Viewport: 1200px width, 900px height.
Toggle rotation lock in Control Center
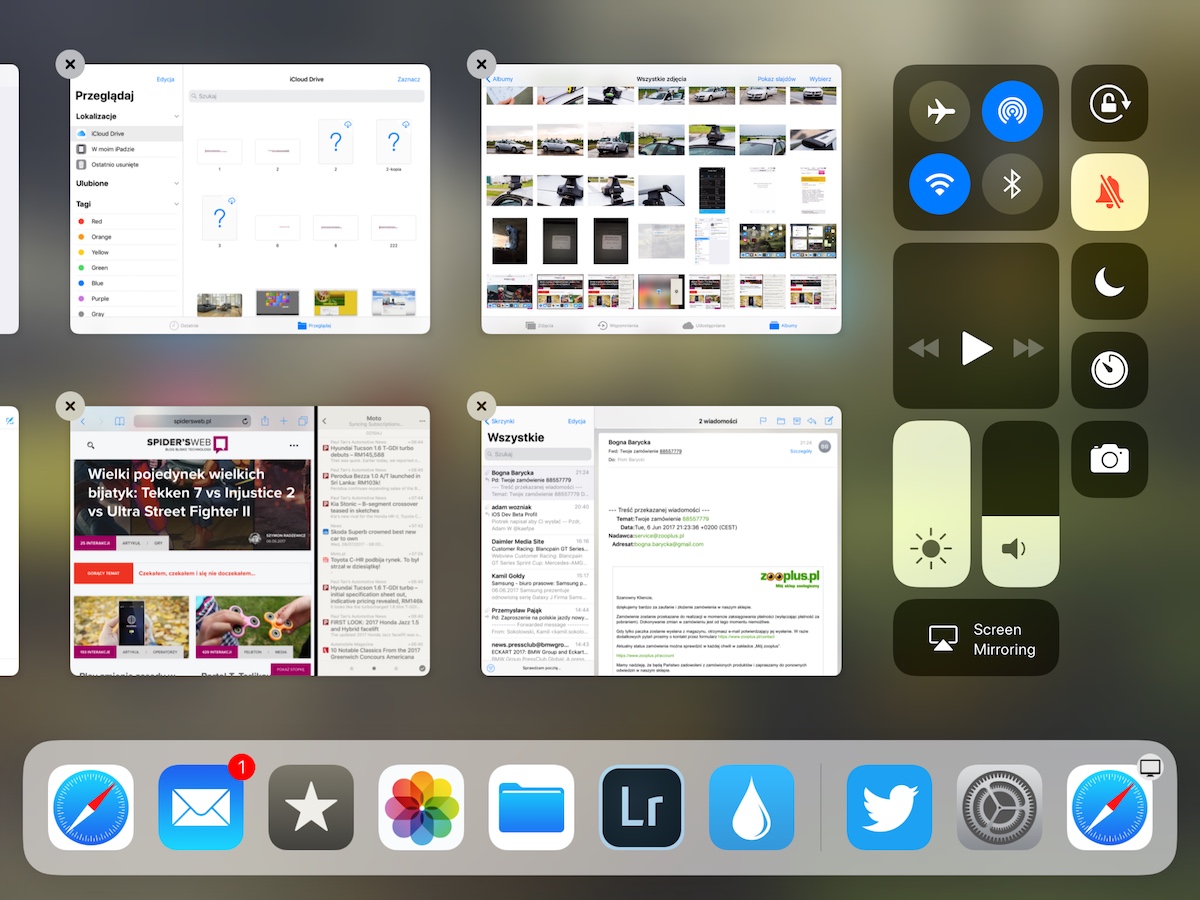pos(1110,103)
